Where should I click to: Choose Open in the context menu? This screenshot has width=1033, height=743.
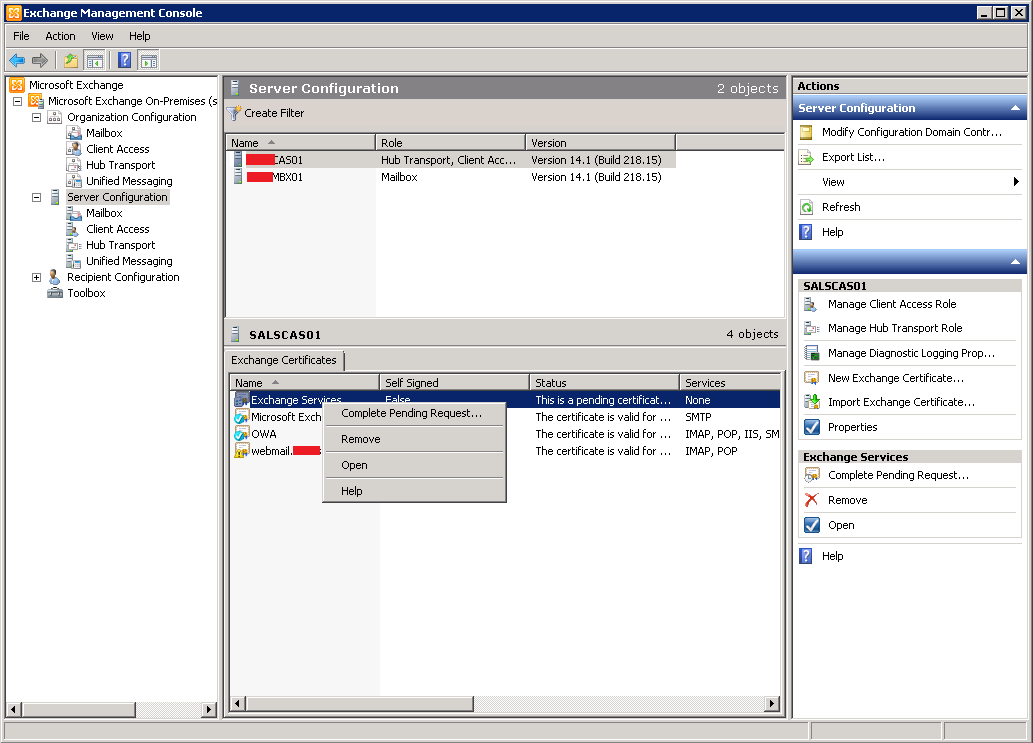tap(414, 465)
